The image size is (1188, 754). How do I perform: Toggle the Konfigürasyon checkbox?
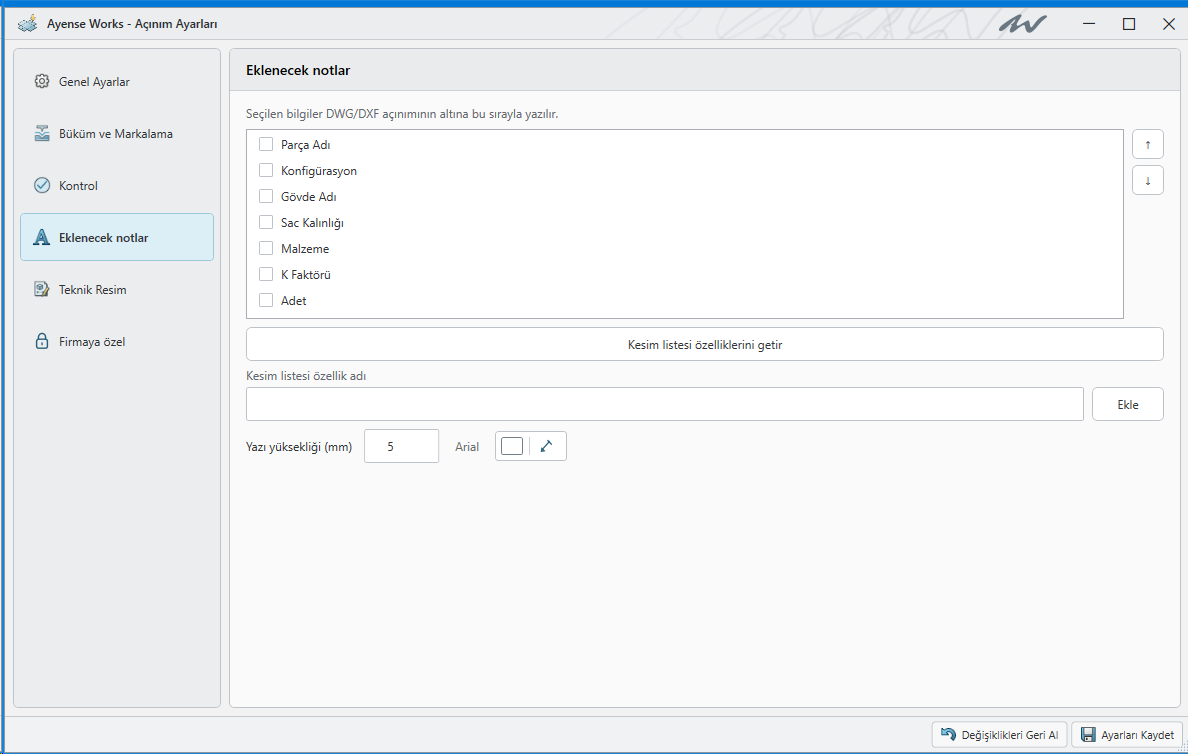[266, 170]
